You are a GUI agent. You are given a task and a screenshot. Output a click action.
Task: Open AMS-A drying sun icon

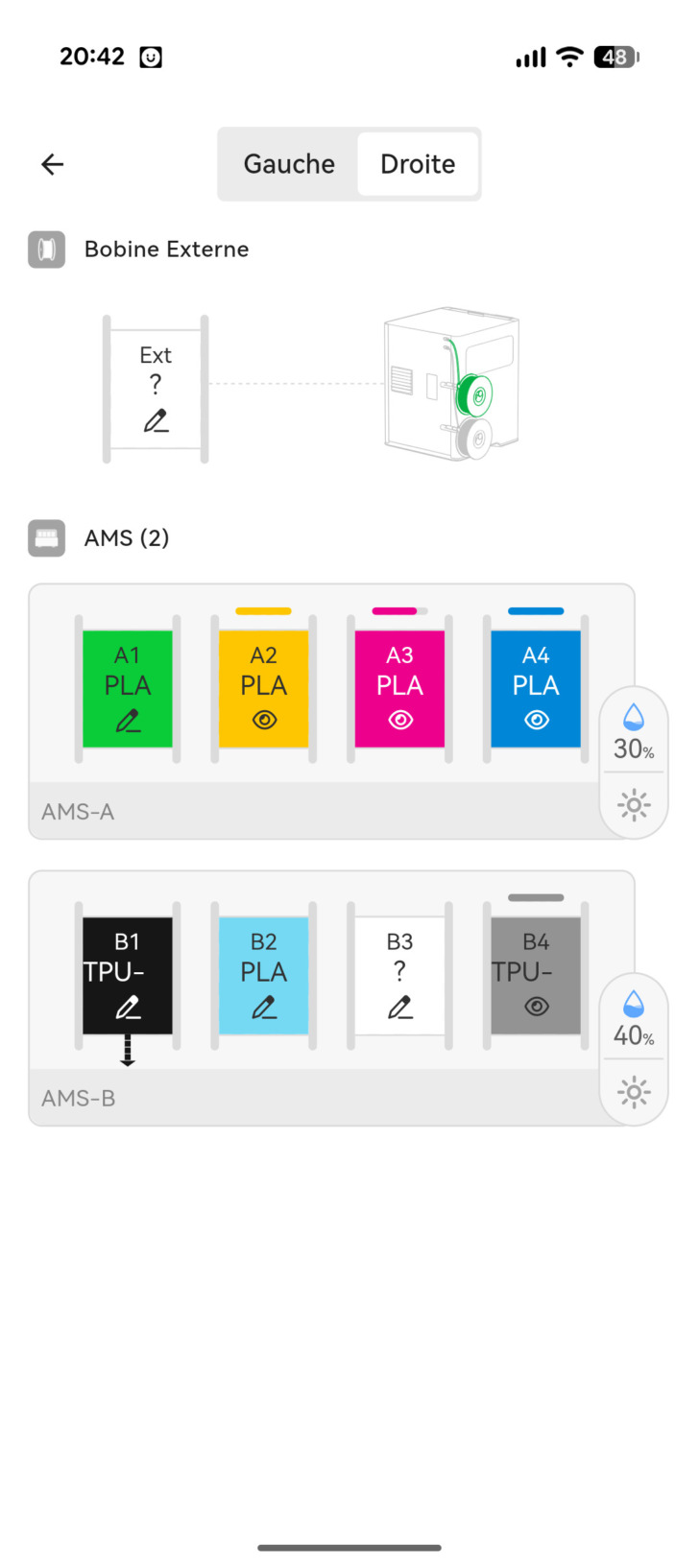click(x=634, y=804)
